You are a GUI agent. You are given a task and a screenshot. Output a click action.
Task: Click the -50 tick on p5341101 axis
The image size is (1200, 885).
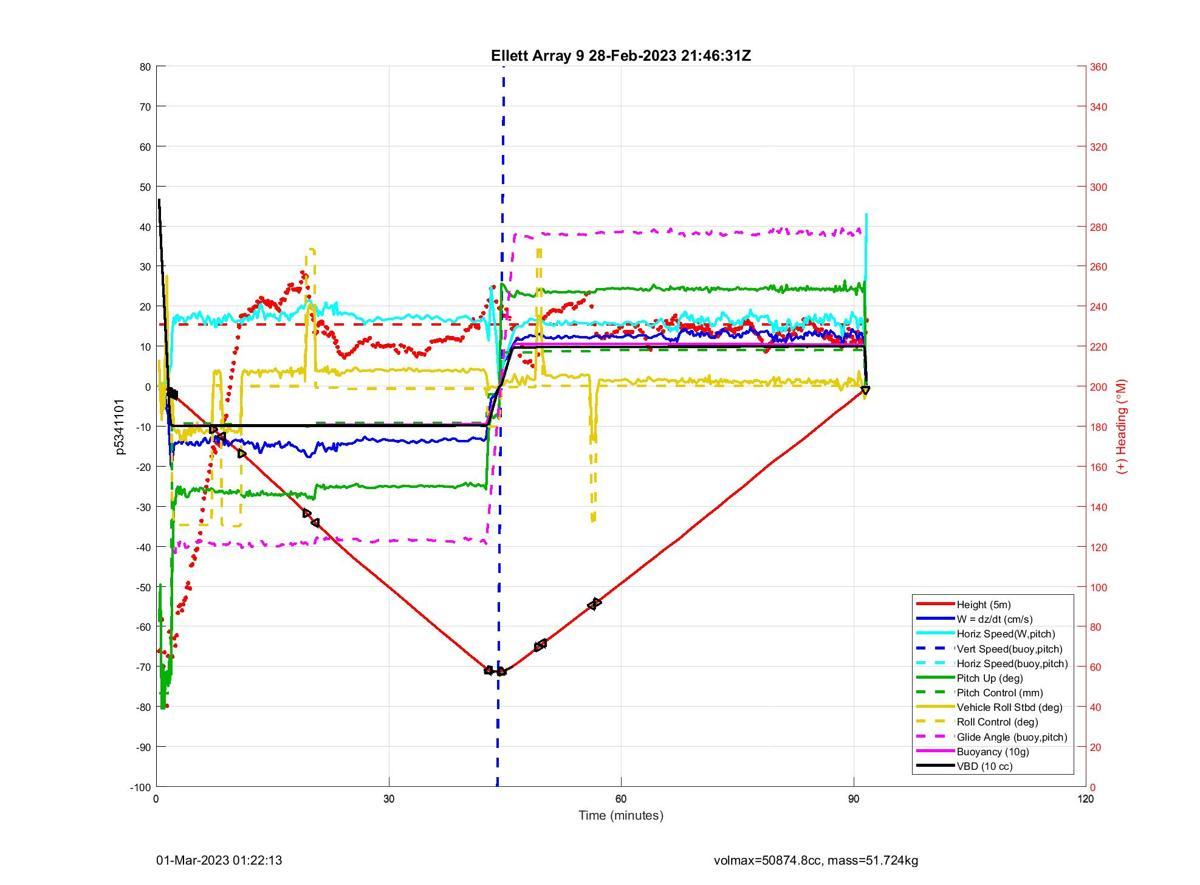142,587
